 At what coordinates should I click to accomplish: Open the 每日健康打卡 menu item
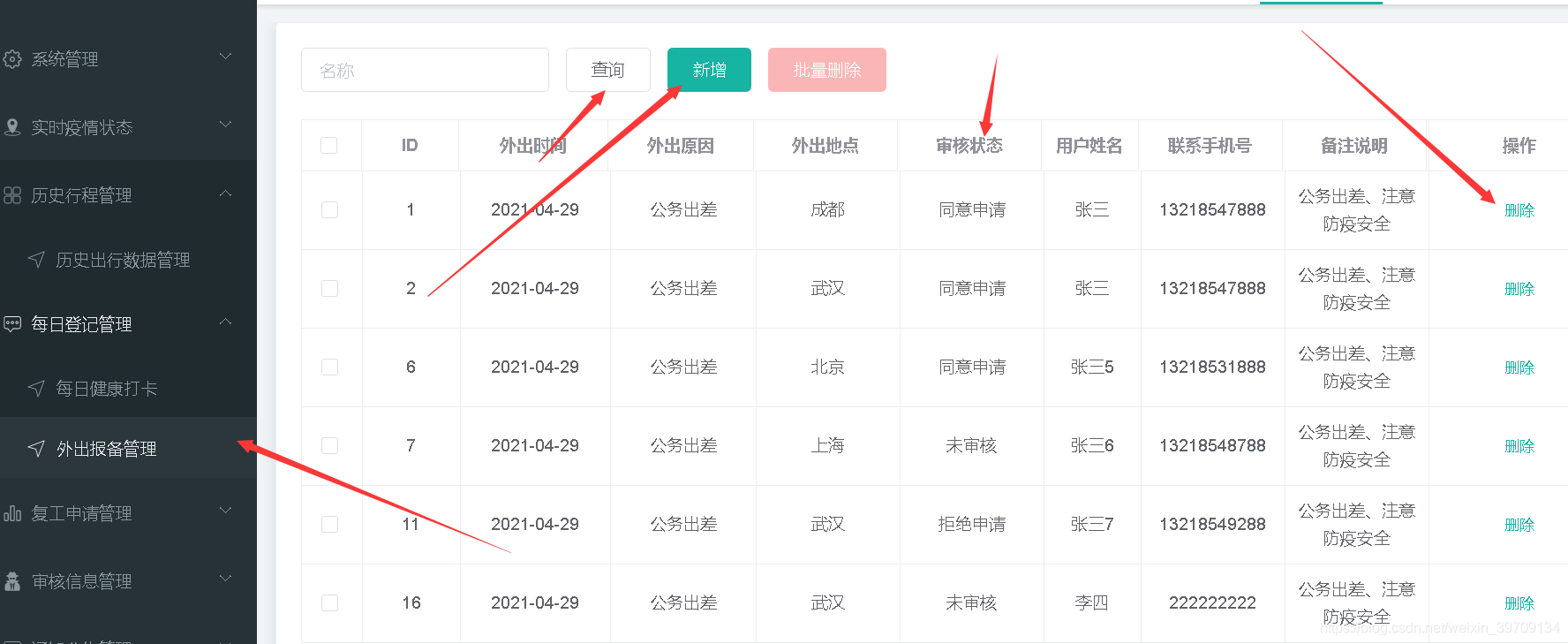[x=107, y=389]
